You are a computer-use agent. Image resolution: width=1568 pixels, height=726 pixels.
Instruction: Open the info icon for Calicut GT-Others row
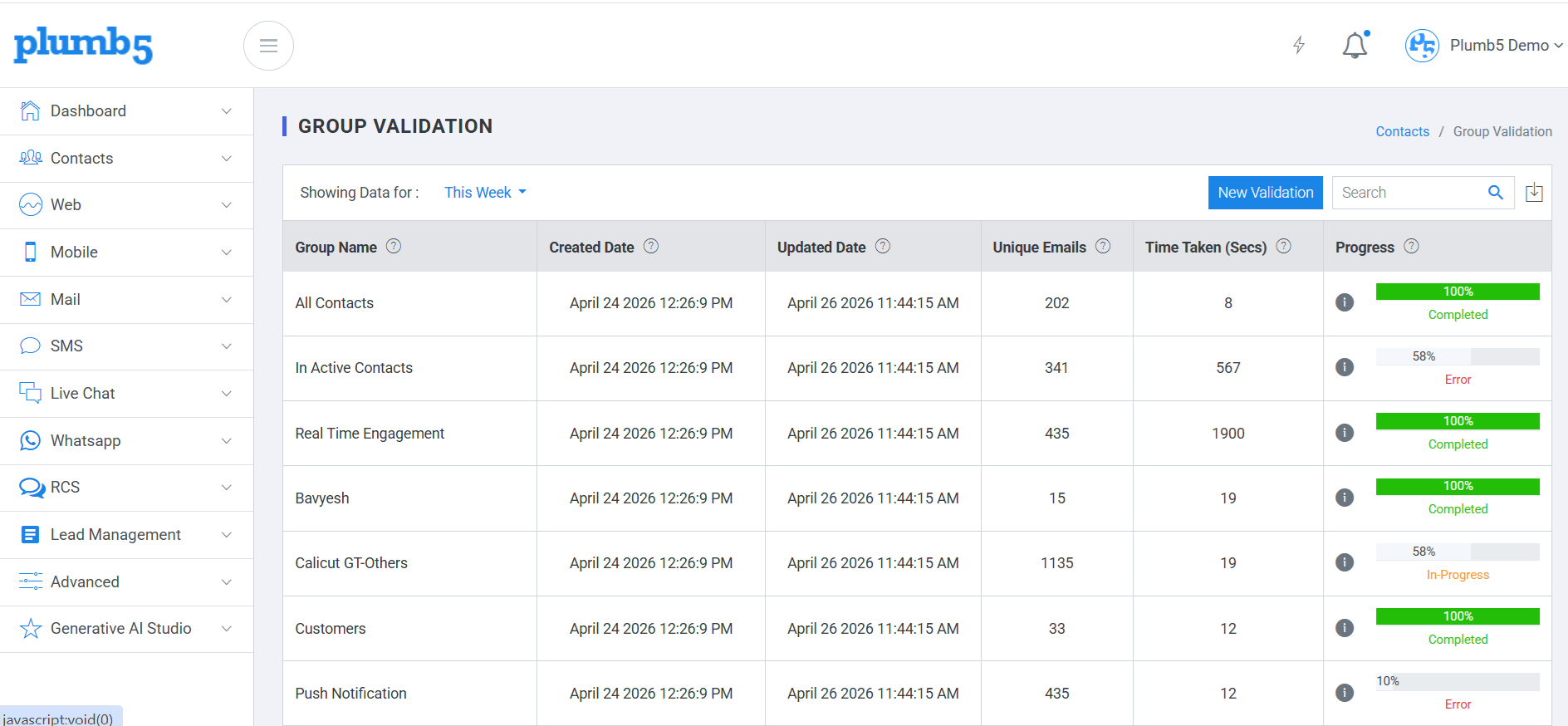click(x=1345, y=562)
